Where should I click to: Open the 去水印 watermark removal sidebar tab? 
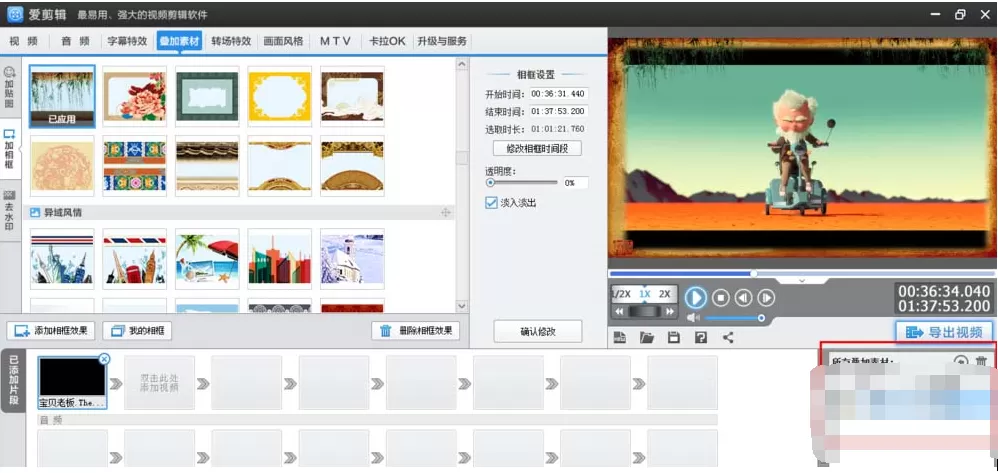click(10, 213)
